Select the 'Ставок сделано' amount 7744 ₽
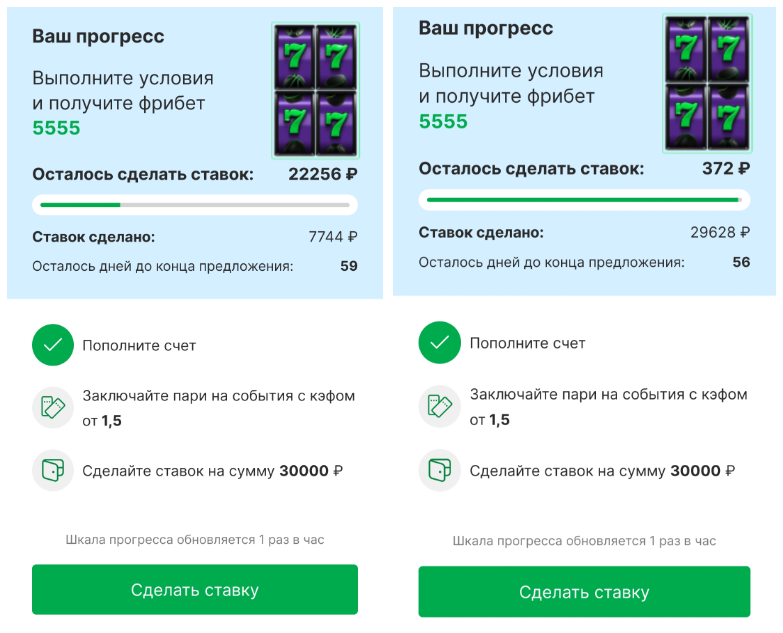The width and height of the screenshot is (783, 633). click(332, 237)
